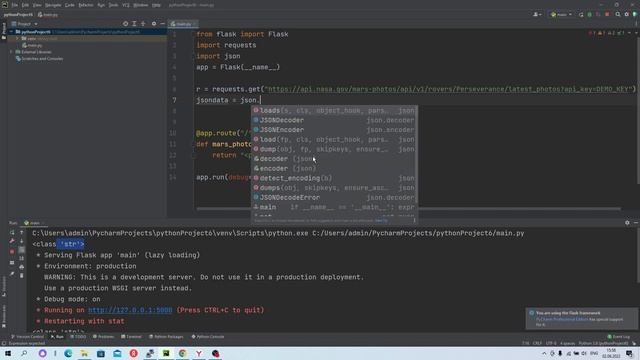Open the Tools menu

(x=113, y=5)
